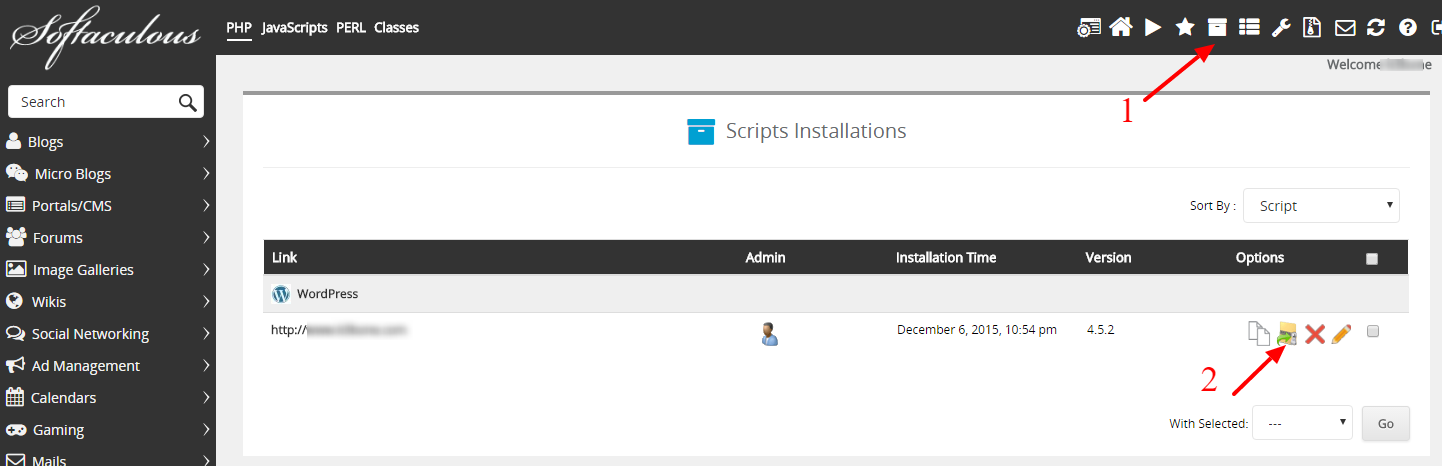Viewport: 1442px width, 466px height.
Task: Click the admin user icon for WordPress
Action: (x=769, y=333)
